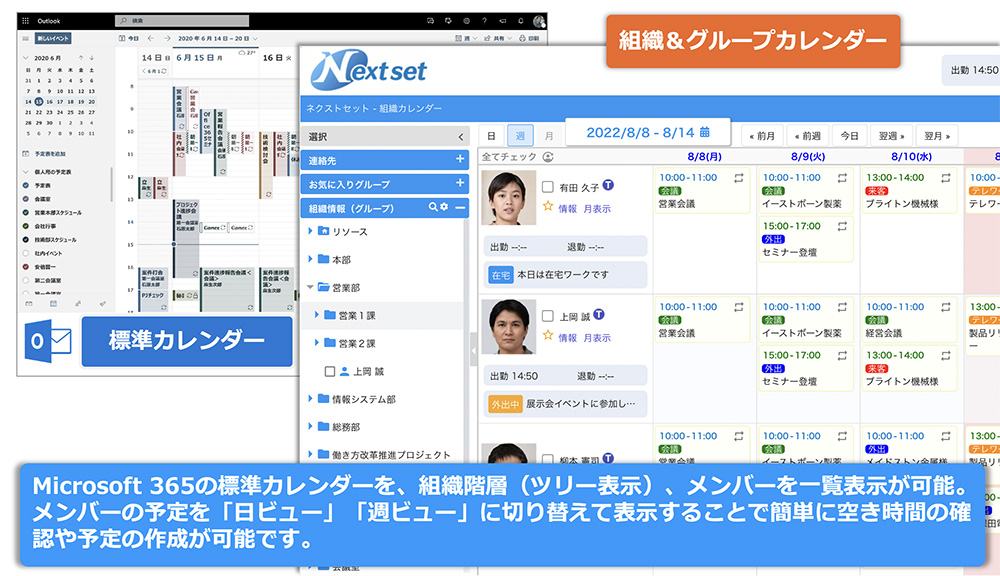Enable 社内イベント calendar in Outlook sidebar

pos(26,253)
